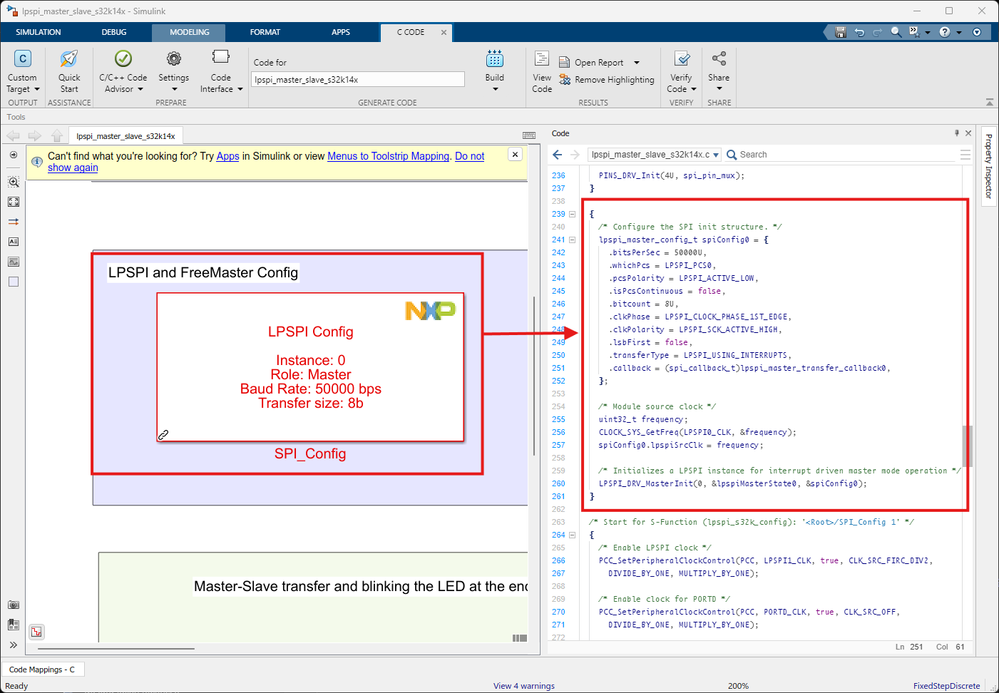This screenshot has height=693, width=999.
Task: Click the model data editor icon
Action: click(x=13, y=625)
